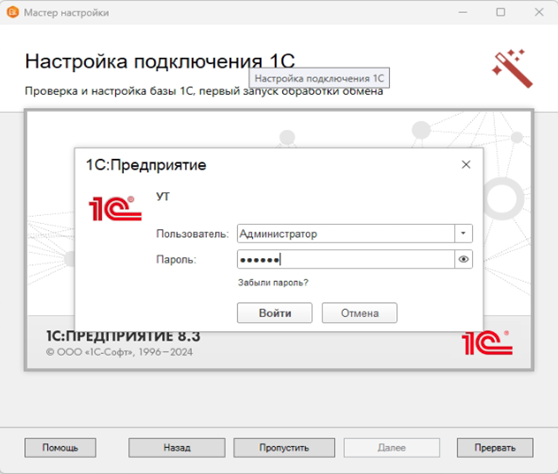Click the Пользователь: label

(x=192, y=234)
